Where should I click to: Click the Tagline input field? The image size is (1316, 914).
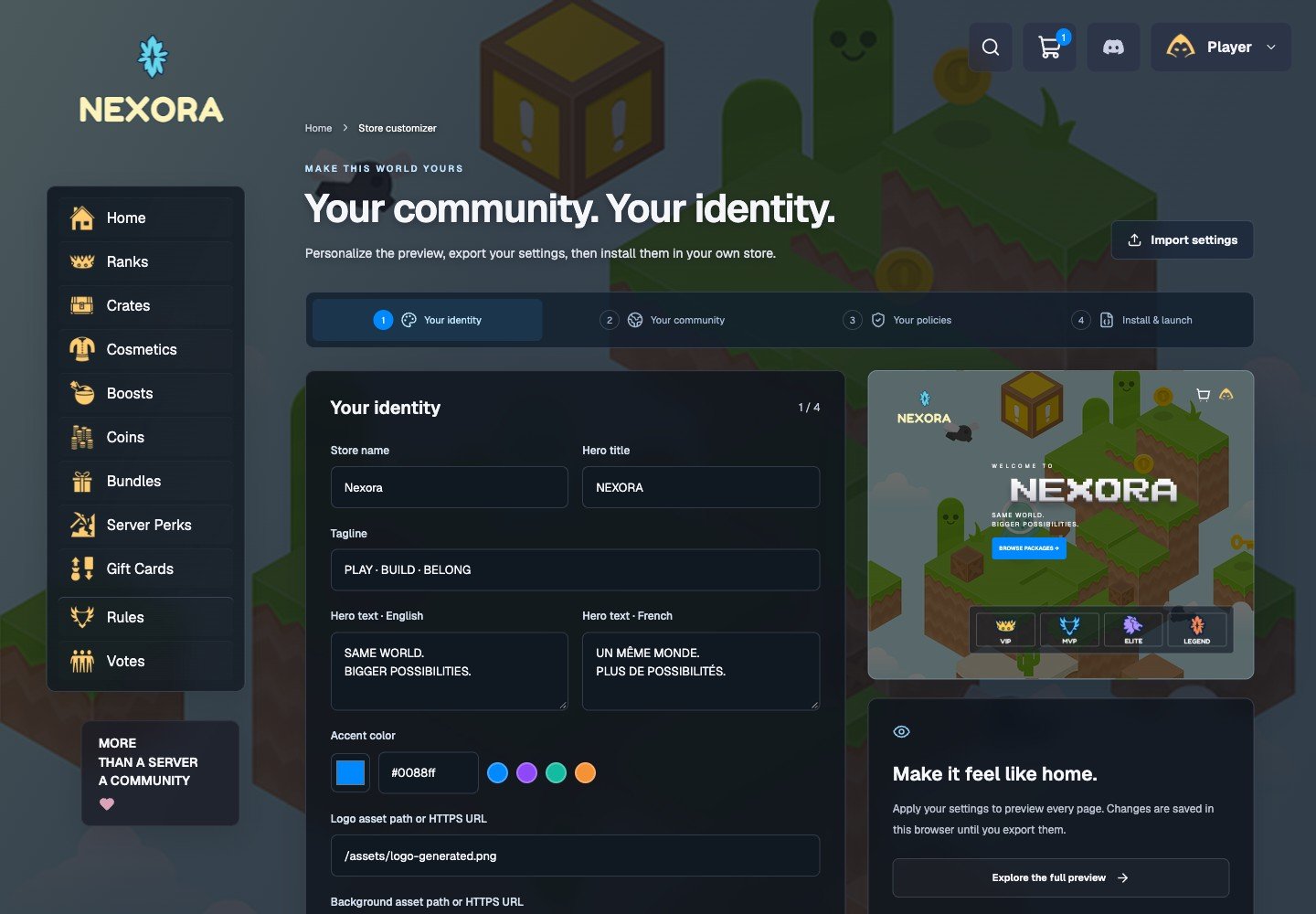click(x=575, y=569)
